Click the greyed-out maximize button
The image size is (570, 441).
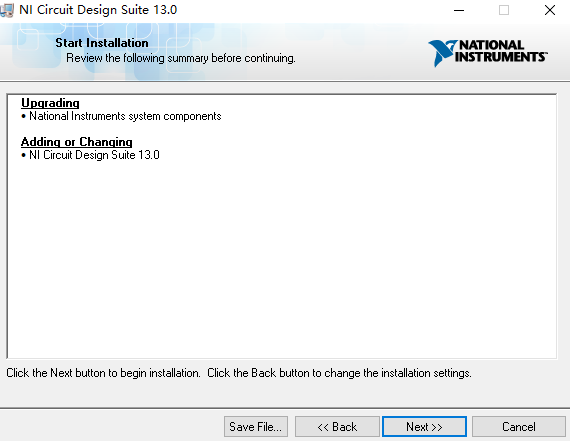pos(504,10)
